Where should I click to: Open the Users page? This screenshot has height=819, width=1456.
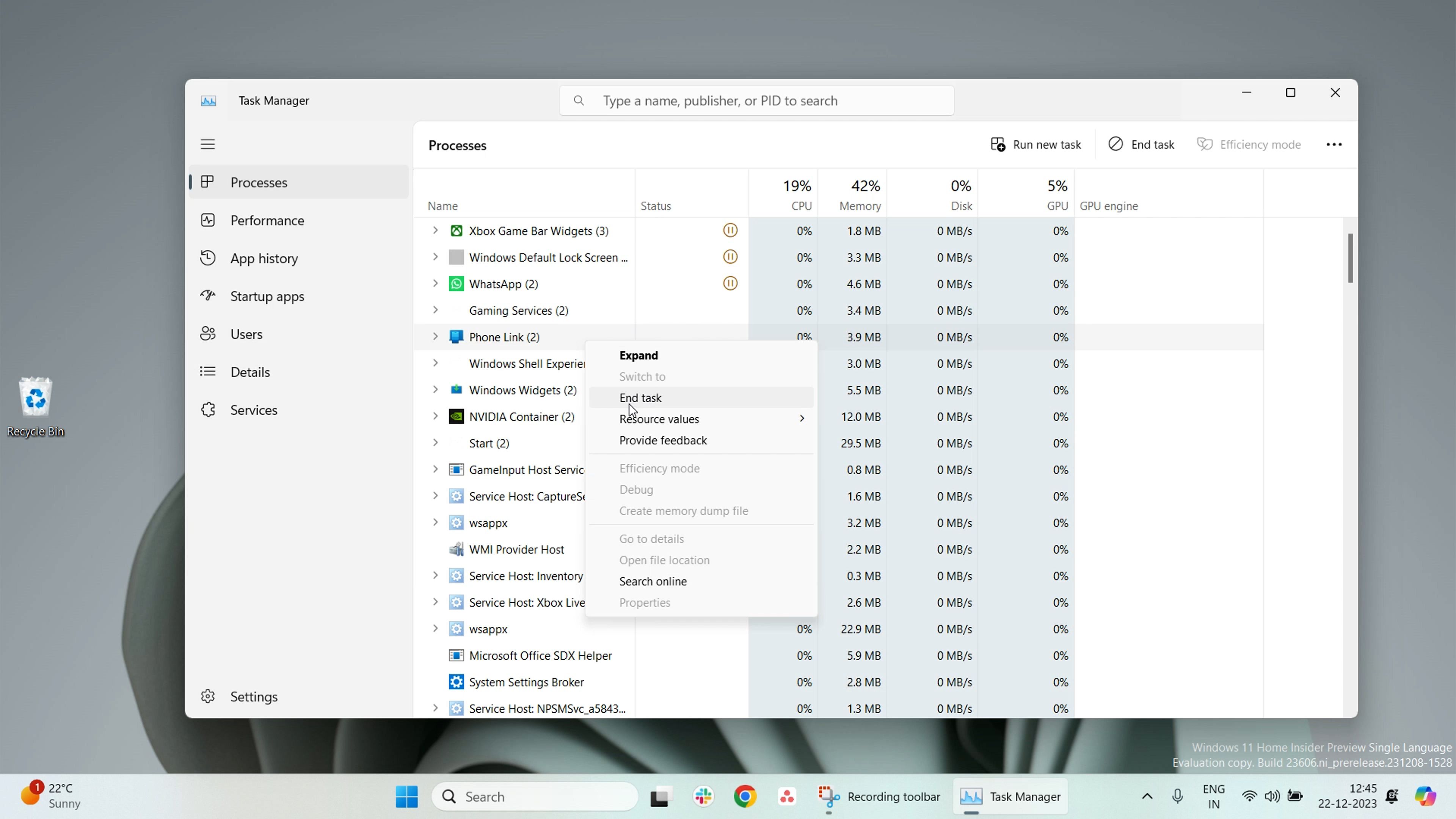point(246,334)
